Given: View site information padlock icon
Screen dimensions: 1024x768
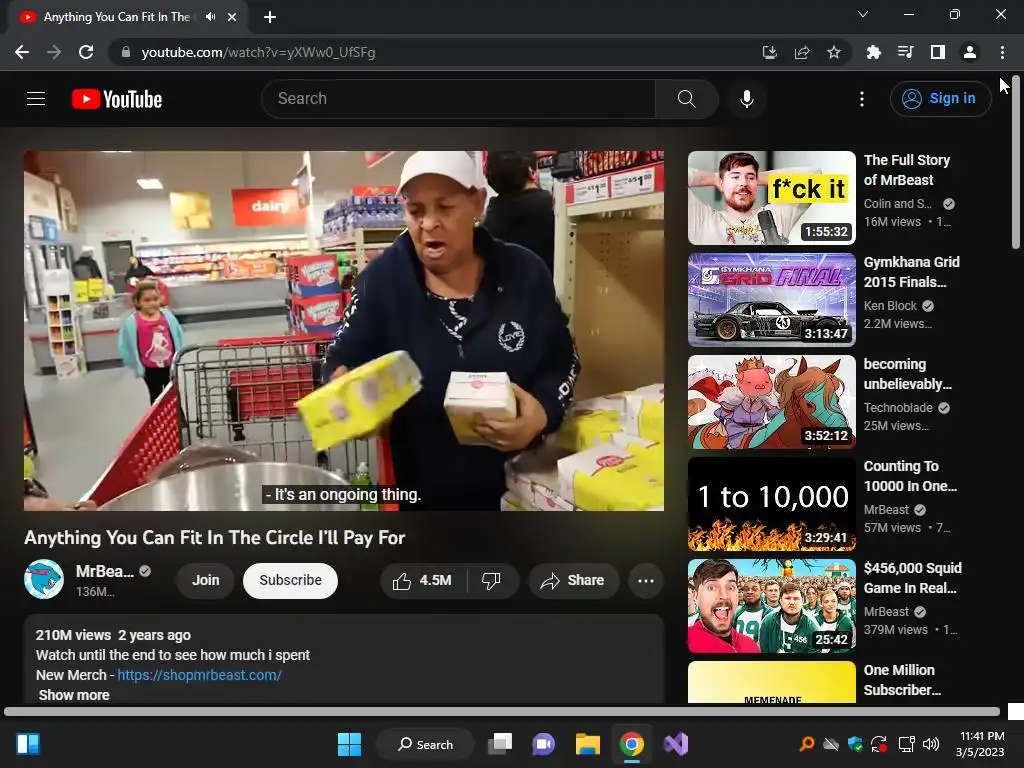Looking at the screenshot, I should (126, 52).
